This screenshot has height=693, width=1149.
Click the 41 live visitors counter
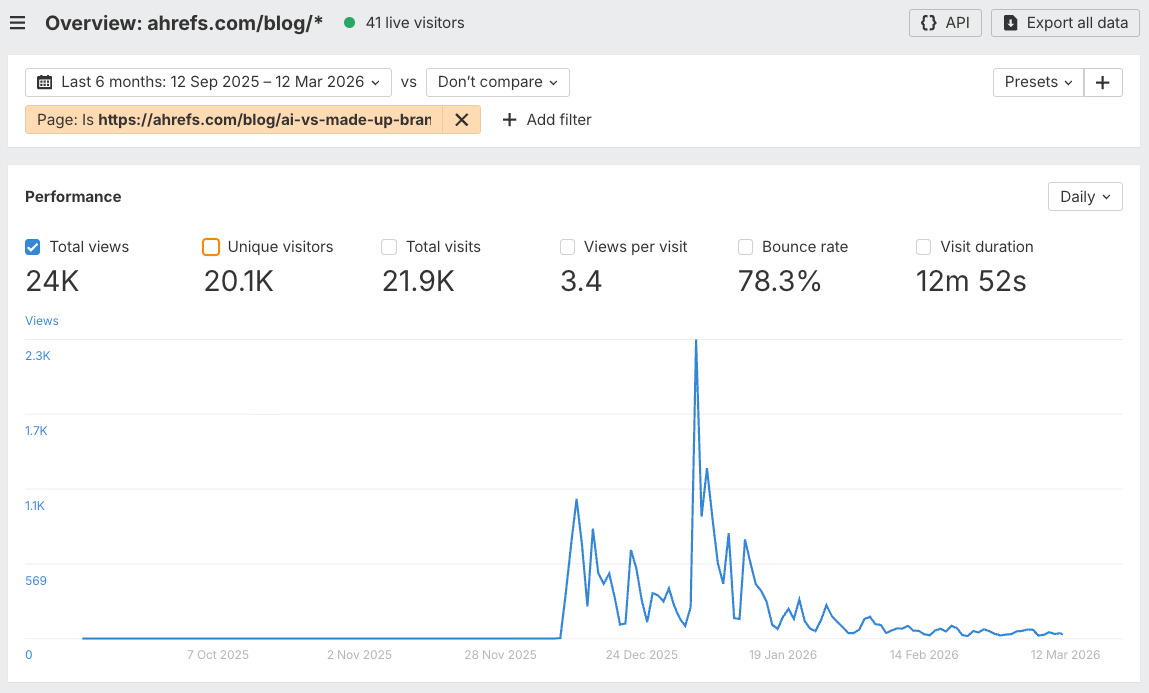tap(413, 22)
